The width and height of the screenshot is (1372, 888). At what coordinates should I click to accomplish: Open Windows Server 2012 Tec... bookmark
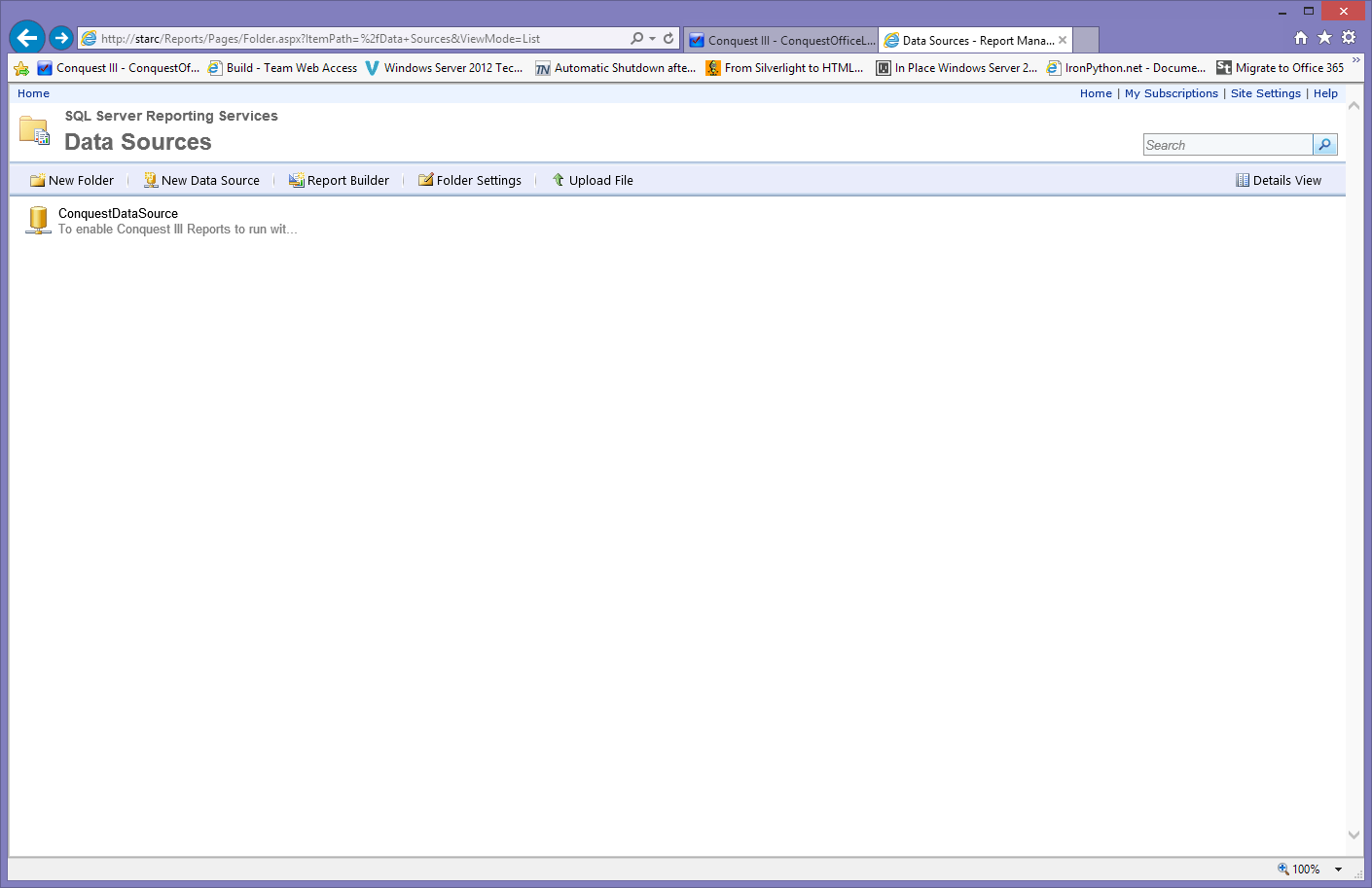point(444,68)
